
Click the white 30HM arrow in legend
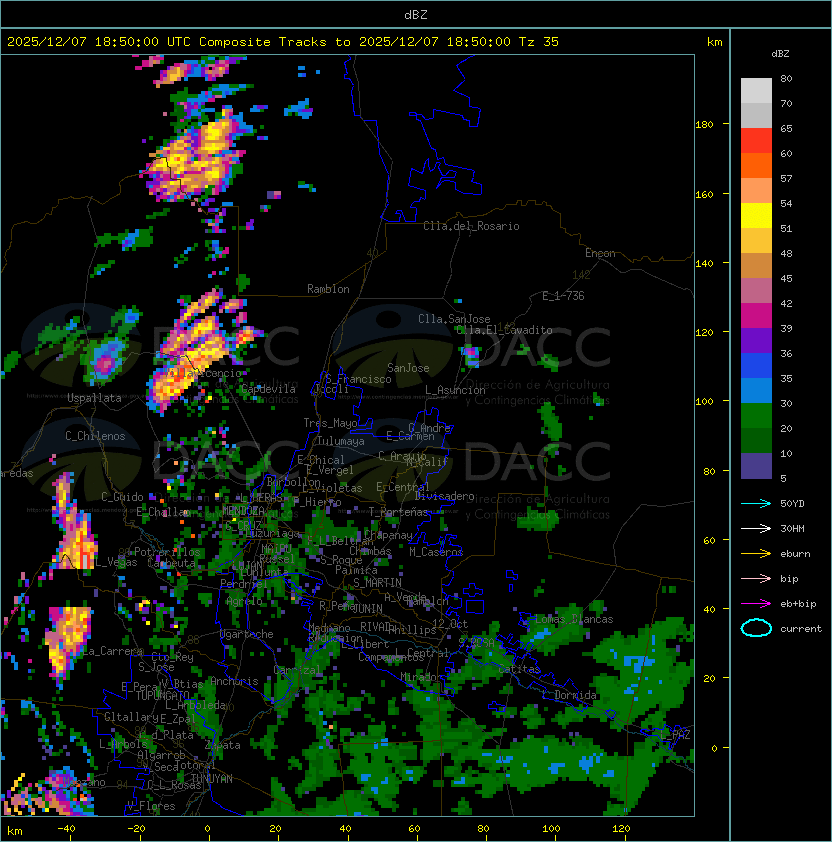click(756, 528)
